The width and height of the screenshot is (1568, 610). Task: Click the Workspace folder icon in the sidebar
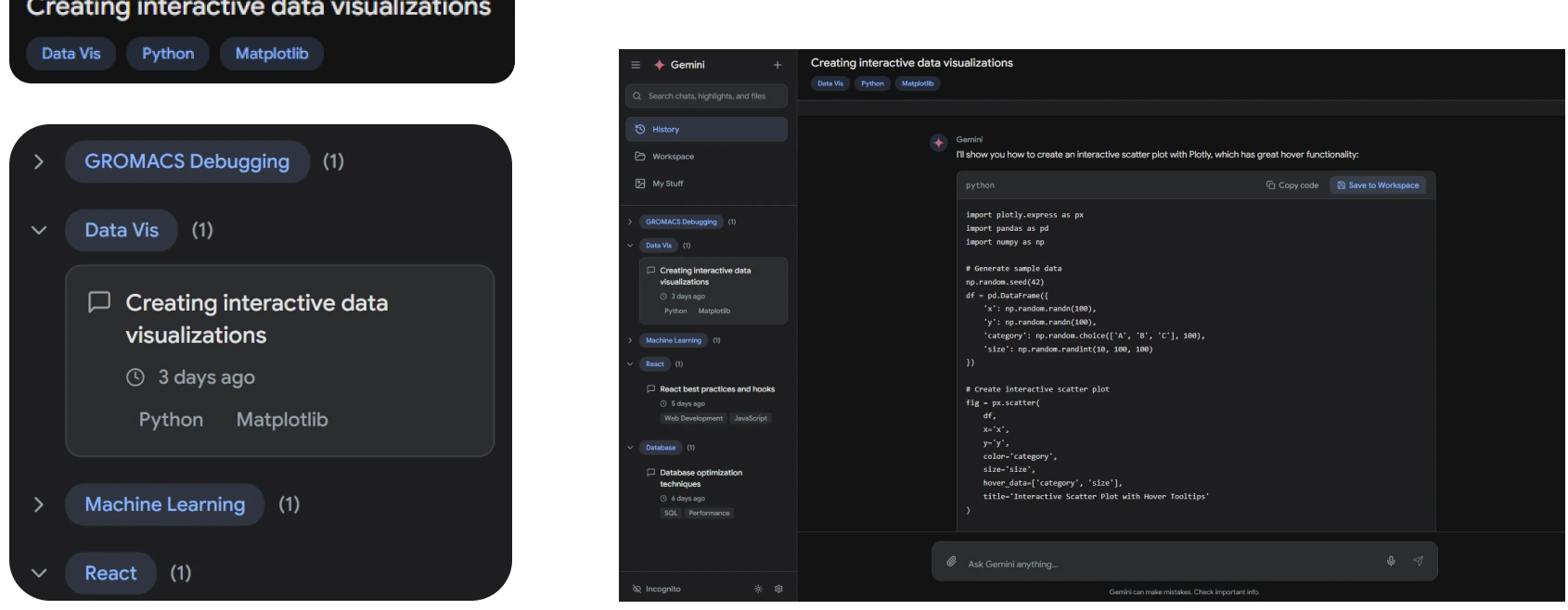(x=640, y=156)
